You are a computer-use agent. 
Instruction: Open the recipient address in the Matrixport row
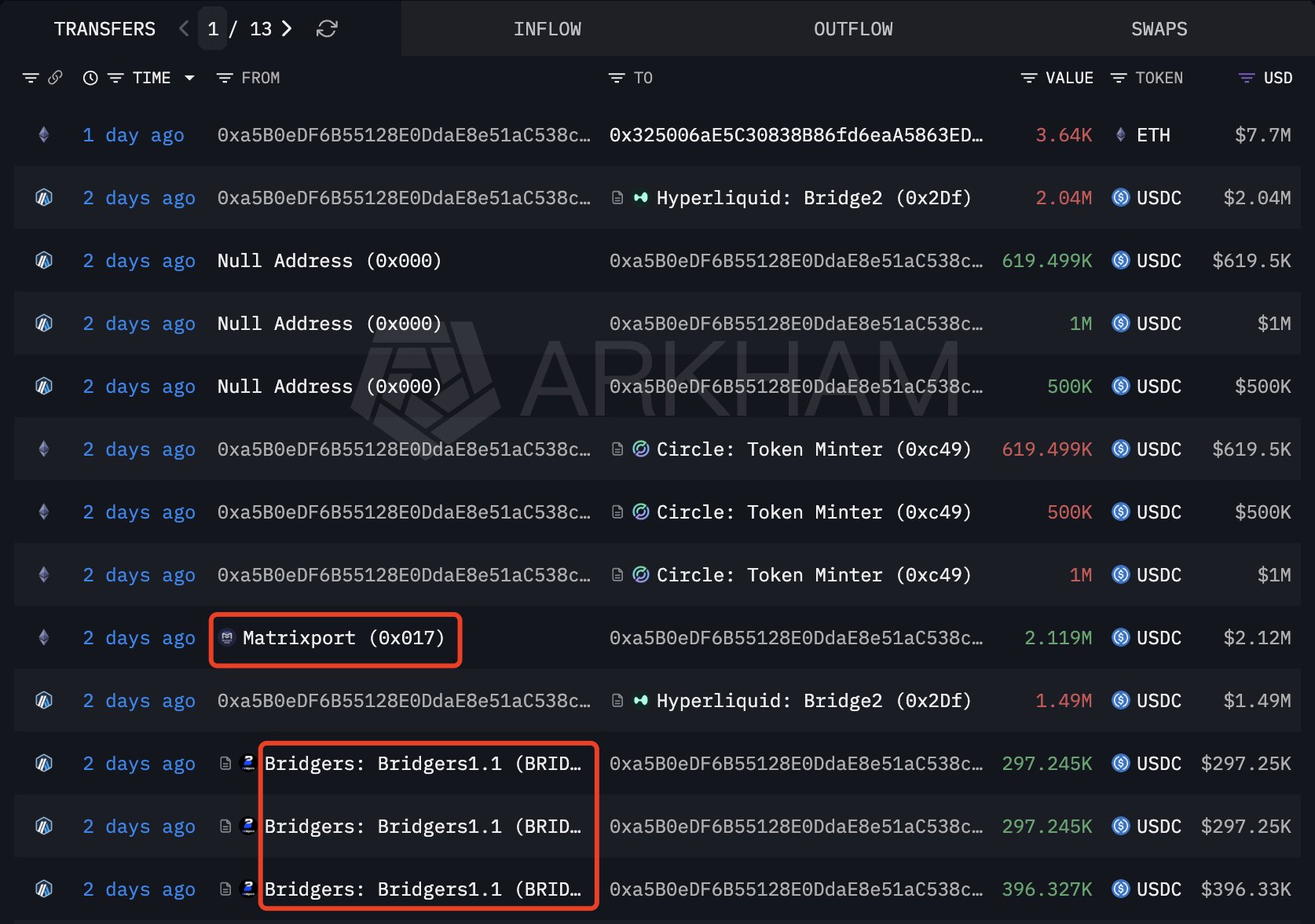pos(796,638)
